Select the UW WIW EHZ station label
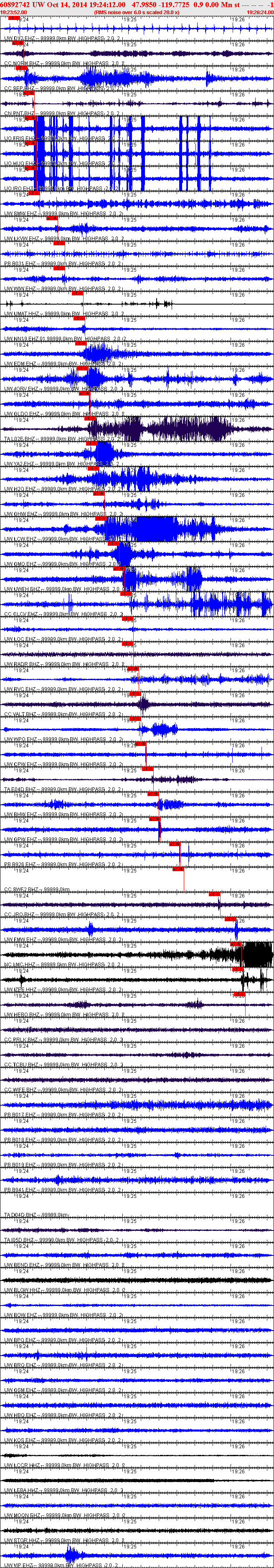This screenshot has height=1568, width=274. (x=63, y=288)
